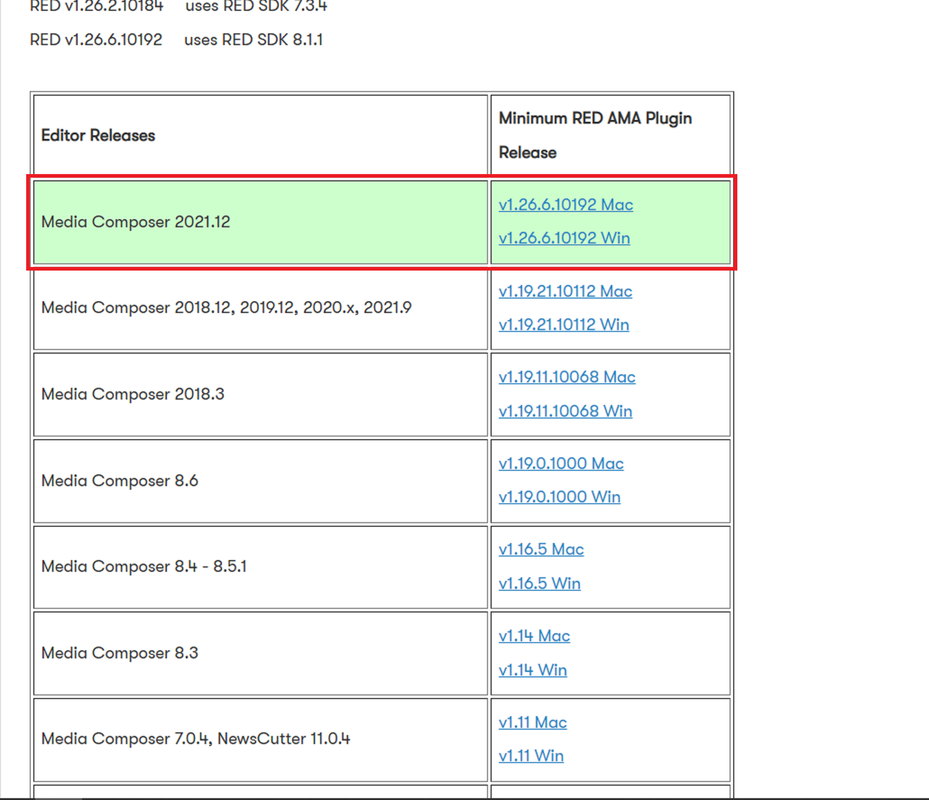This screenshot has width=929, height=800.
Task: Select Media Composer 2018.3 cell text
Action: point(133,394)
